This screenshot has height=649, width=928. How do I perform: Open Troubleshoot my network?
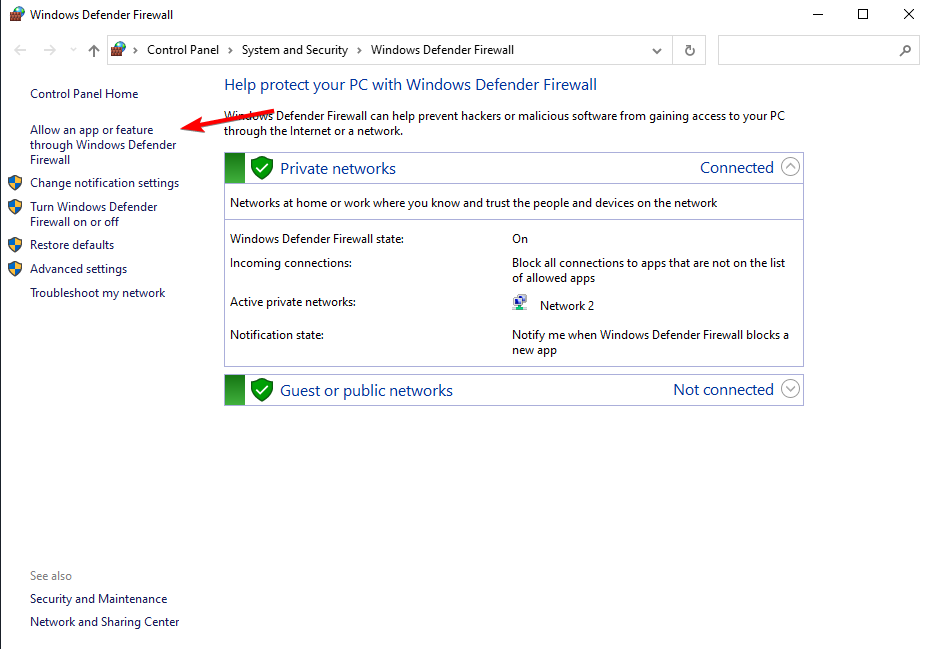(98, 293)
